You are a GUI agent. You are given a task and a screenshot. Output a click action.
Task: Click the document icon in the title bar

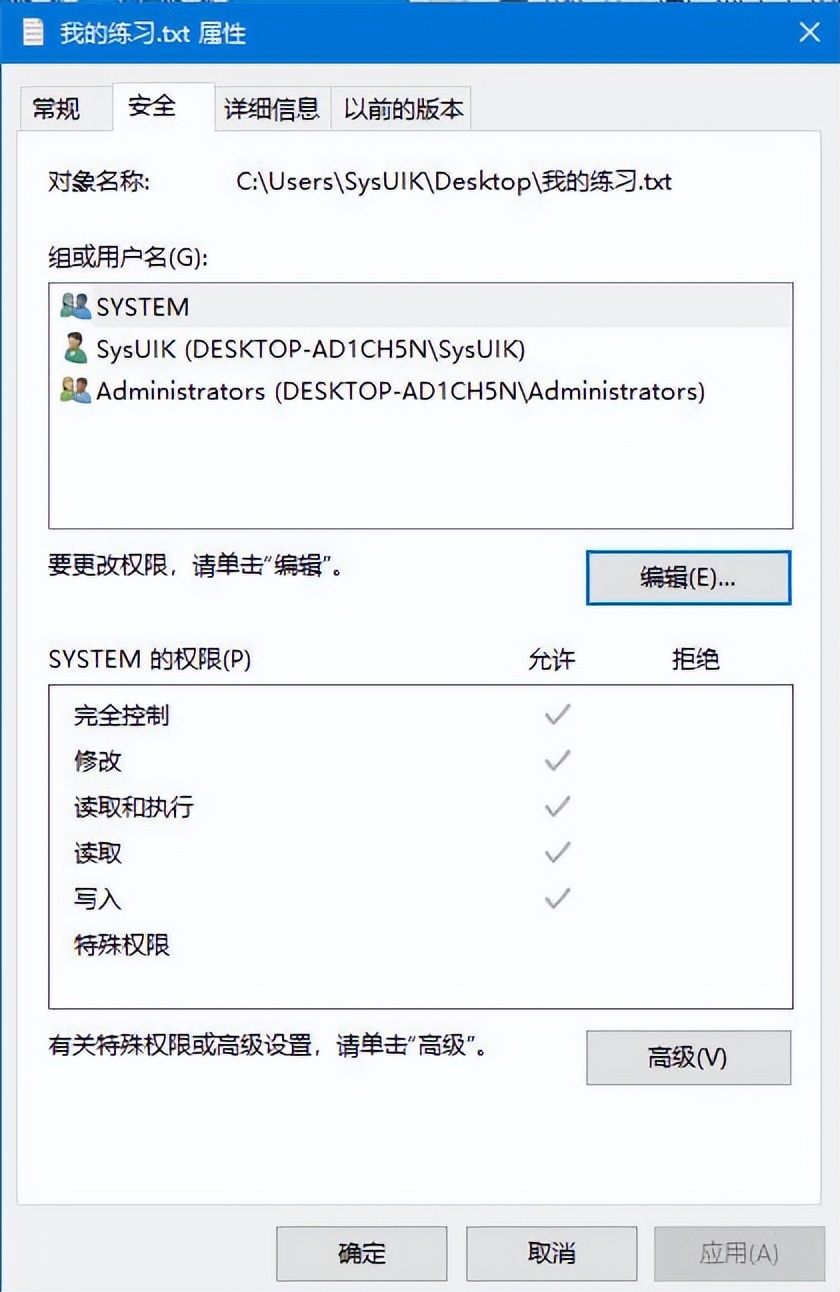pyautogui.click(x=32, y=32)
